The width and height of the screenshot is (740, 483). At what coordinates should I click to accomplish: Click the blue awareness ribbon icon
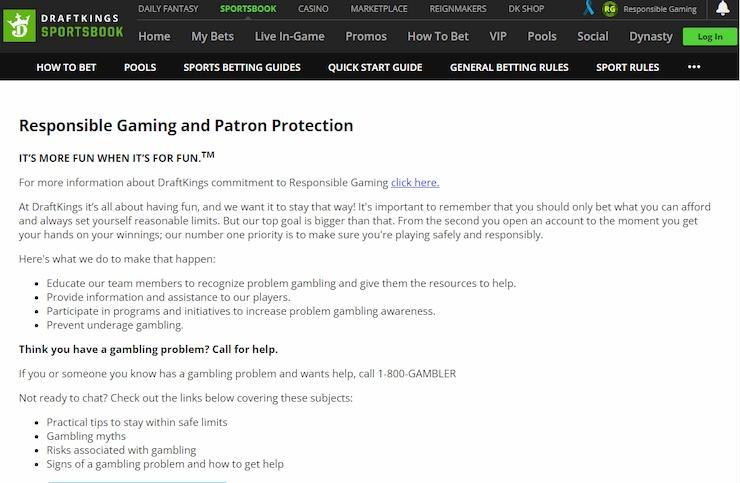(589, 8)
